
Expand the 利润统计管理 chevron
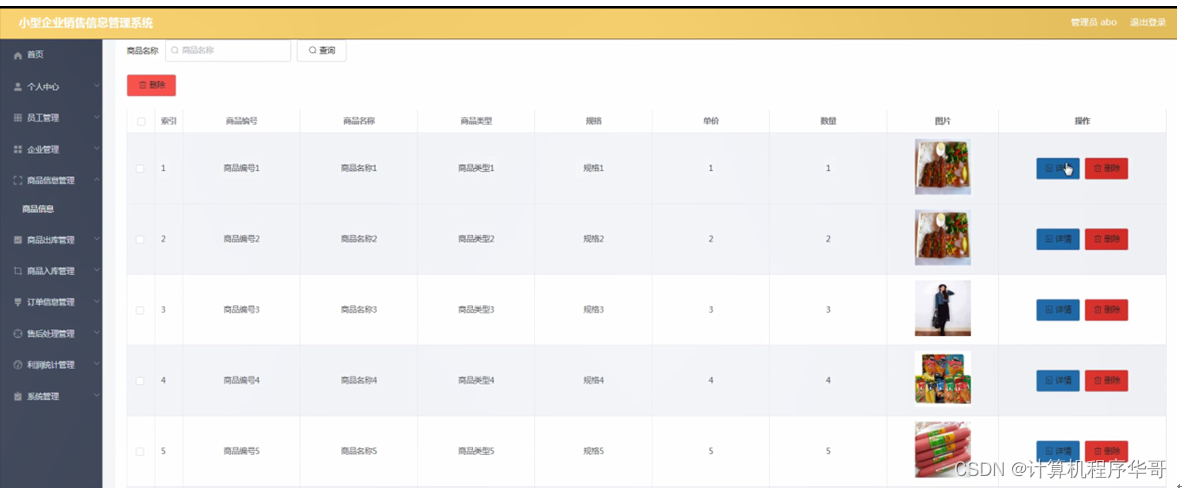coord(96,364)
